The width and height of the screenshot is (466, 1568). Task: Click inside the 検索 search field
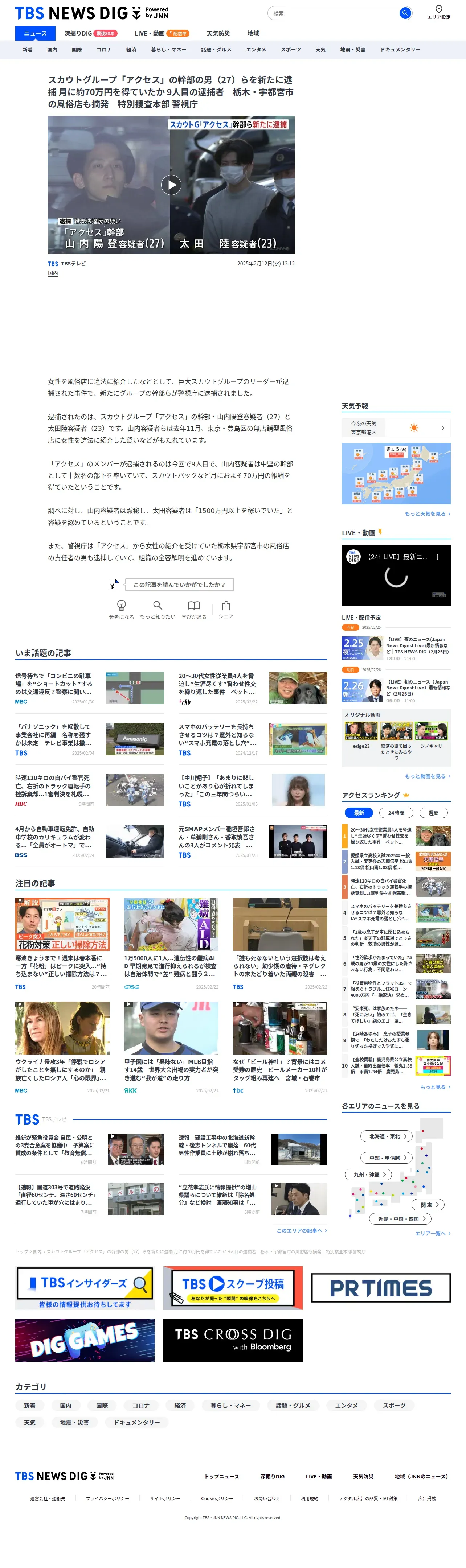coord(334,13)
